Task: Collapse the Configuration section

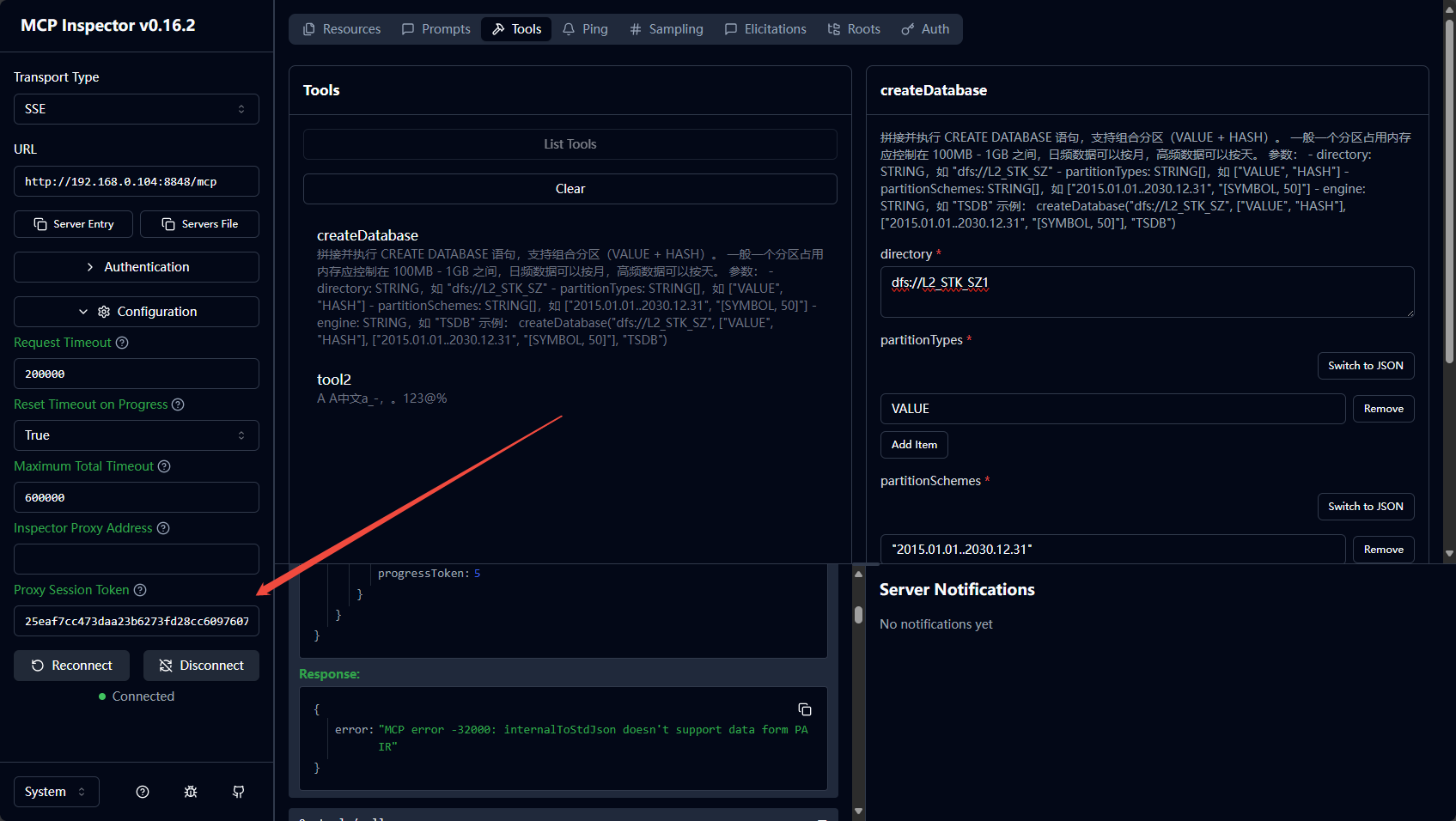Action: pyautogui.click(x=136, y=312)
